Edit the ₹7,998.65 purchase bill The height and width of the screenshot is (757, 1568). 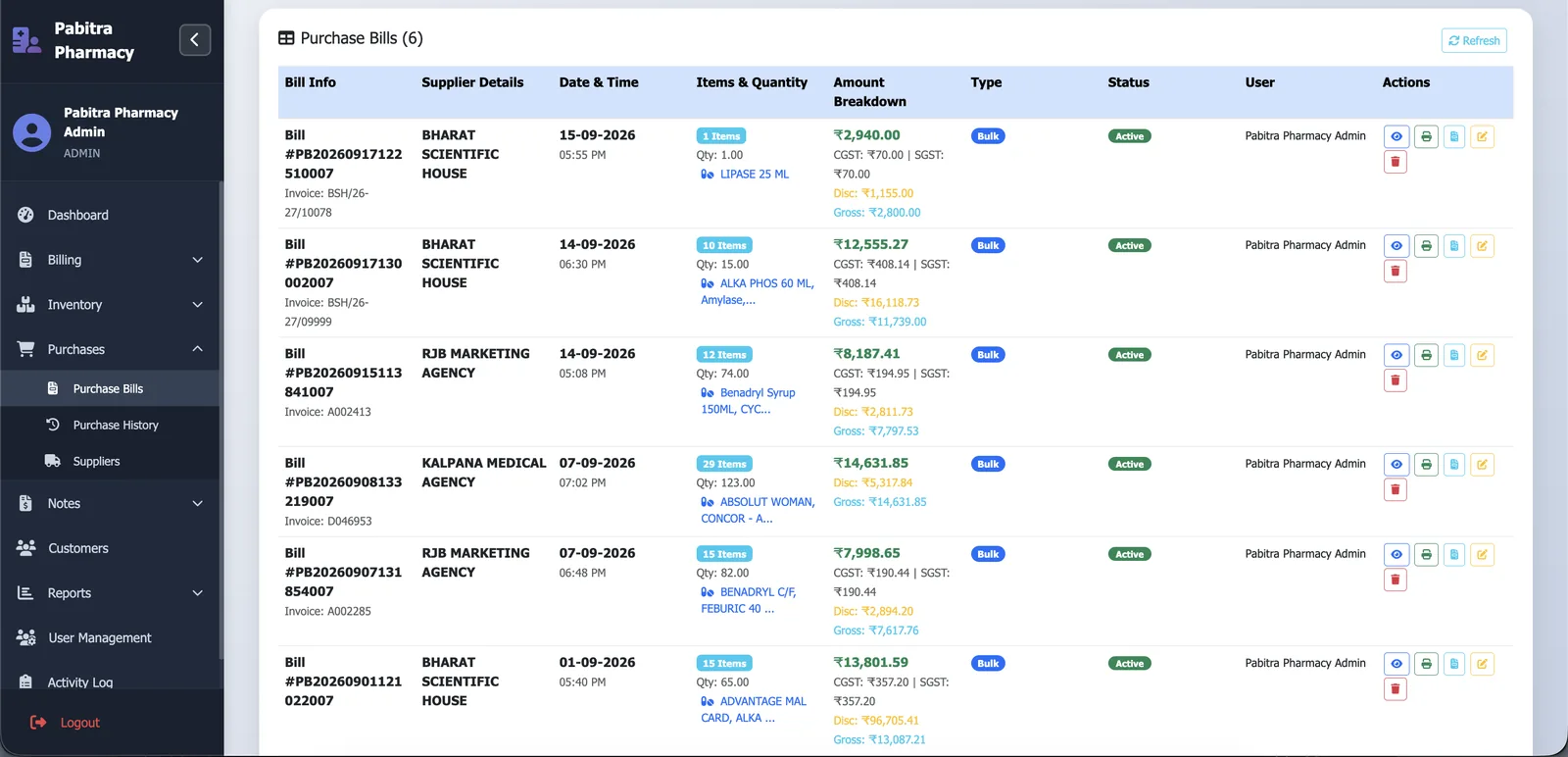pos(1483,555)
